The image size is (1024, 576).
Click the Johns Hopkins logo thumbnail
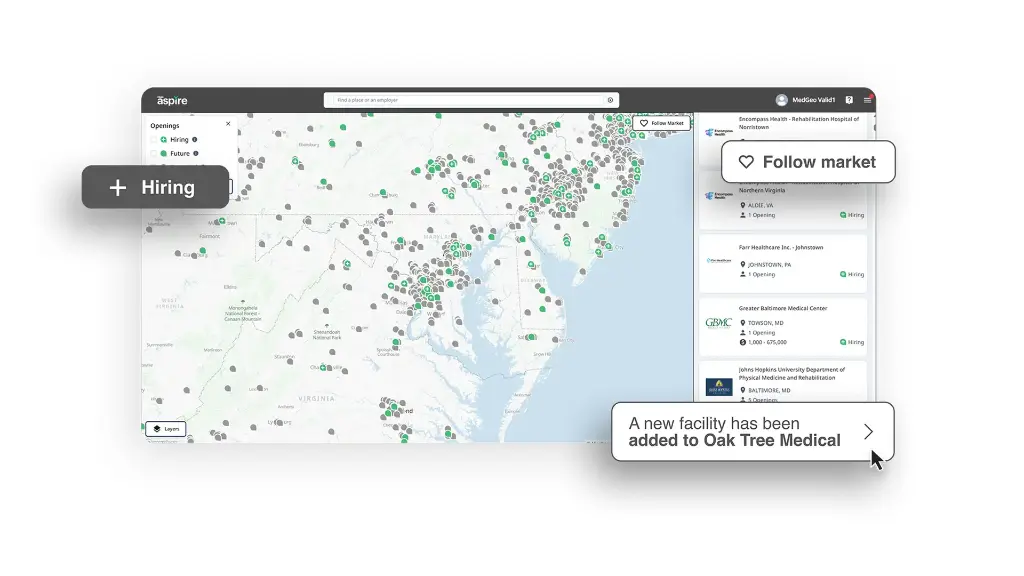click(x=718, y=386)
